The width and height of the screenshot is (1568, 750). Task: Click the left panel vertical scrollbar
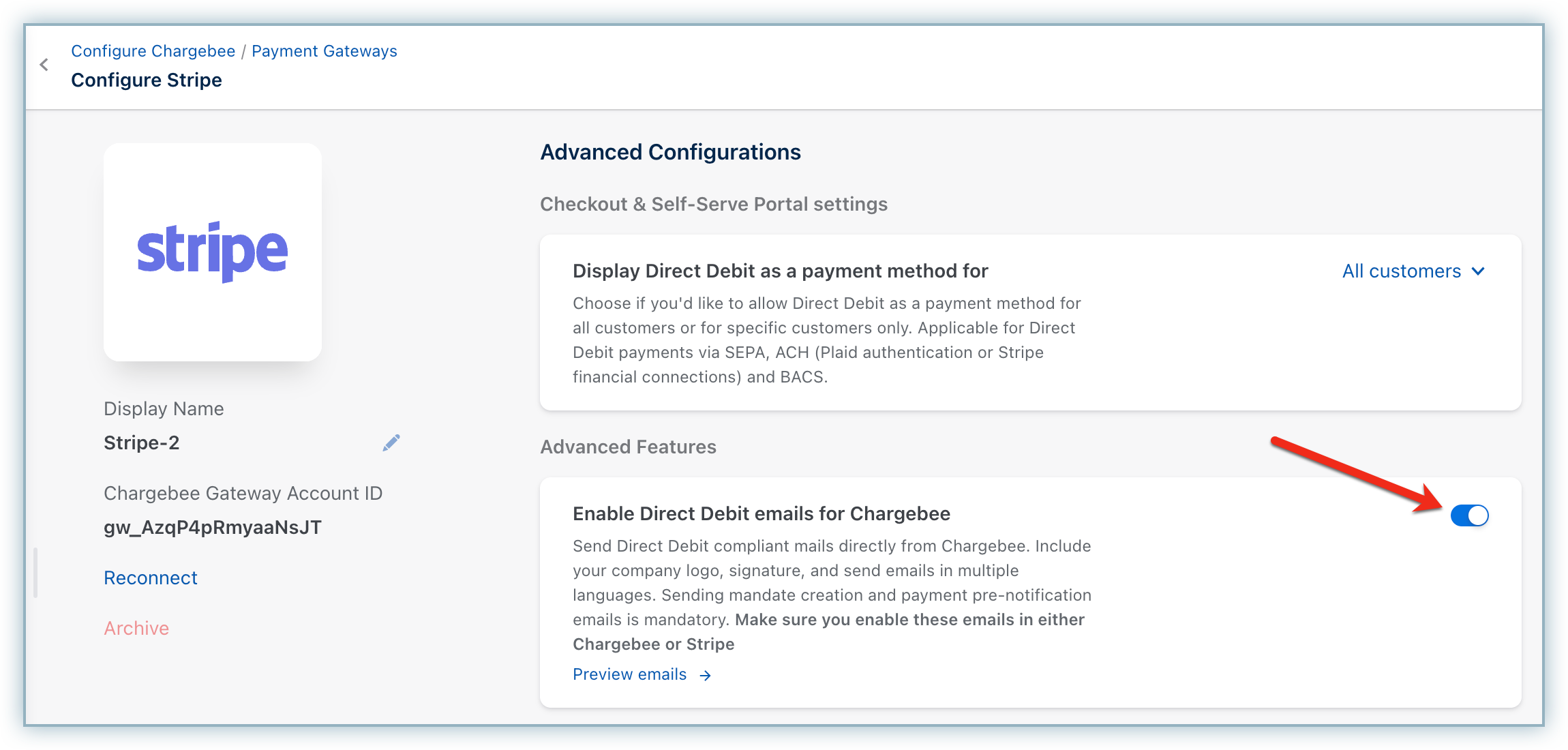(x=35, y=573)
